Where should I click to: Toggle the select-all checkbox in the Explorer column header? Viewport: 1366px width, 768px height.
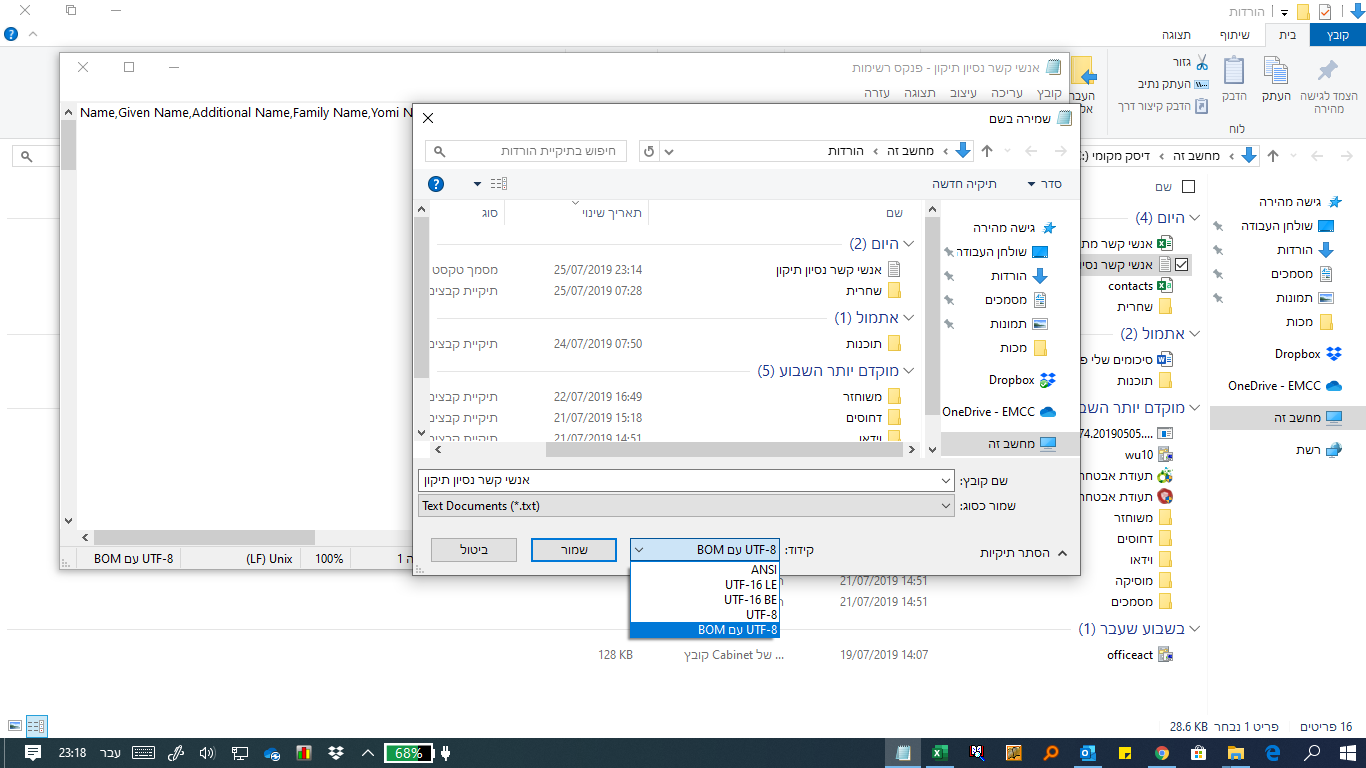[1188, 186]
